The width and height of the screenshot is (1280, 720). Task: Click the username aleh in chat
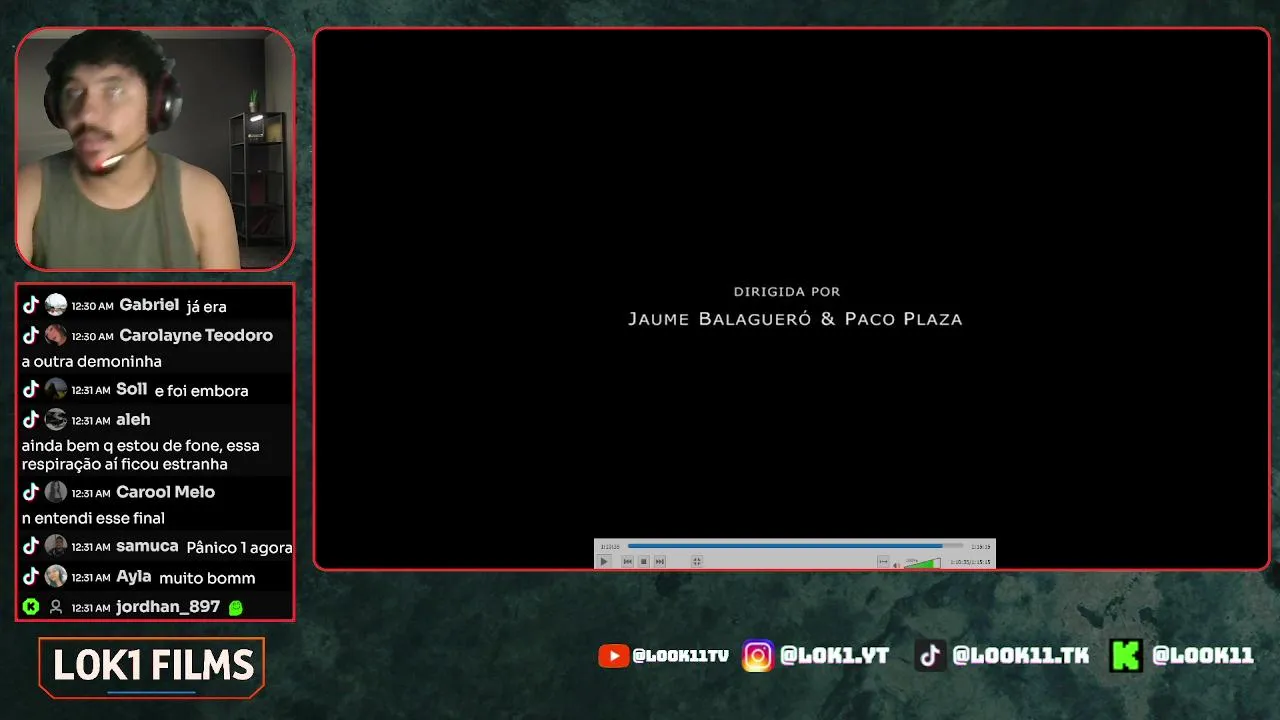point(133,419)
